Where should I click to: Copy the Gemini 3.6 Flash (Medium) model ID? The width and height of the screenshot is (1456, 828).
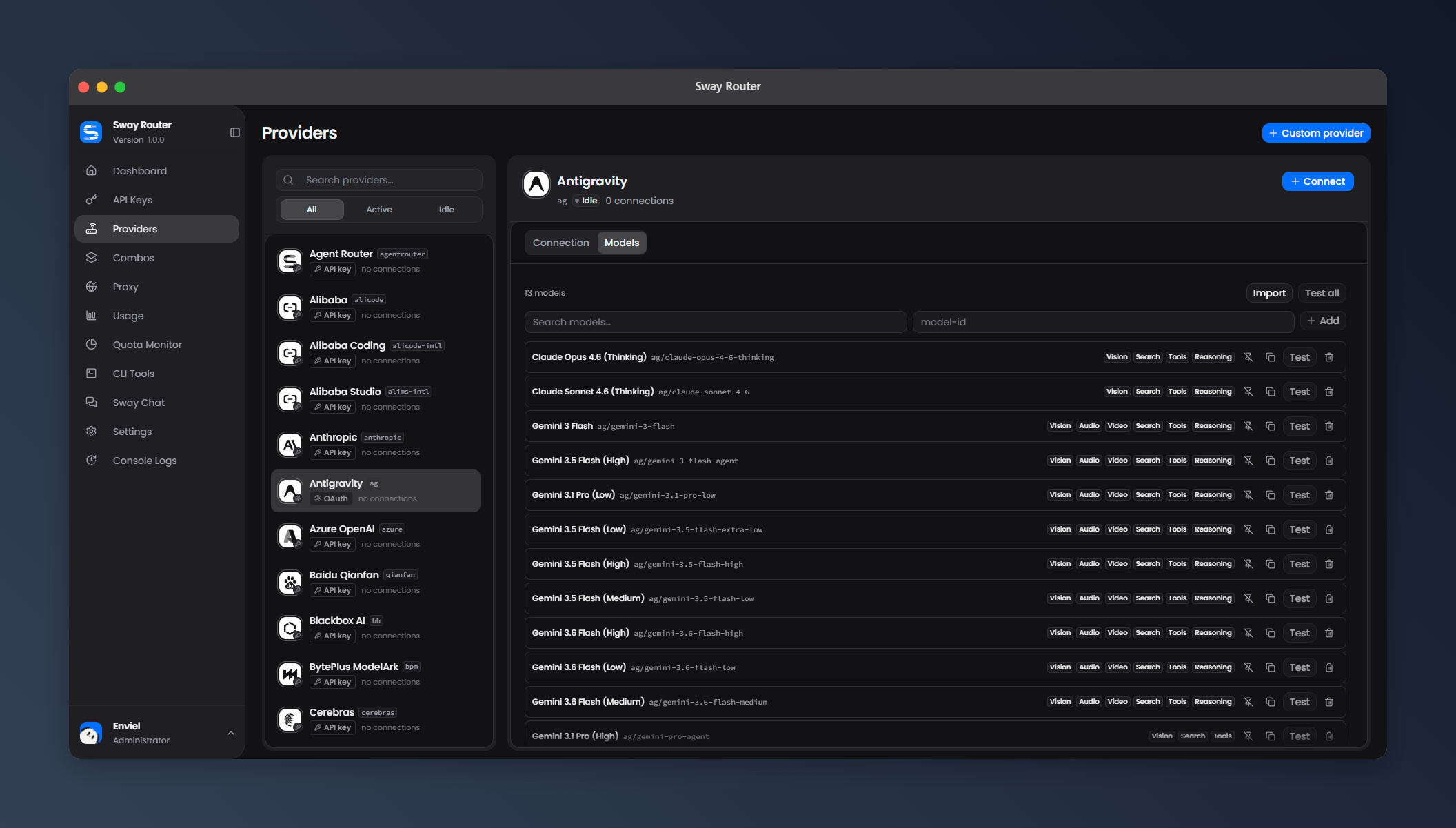(1271, 702)
